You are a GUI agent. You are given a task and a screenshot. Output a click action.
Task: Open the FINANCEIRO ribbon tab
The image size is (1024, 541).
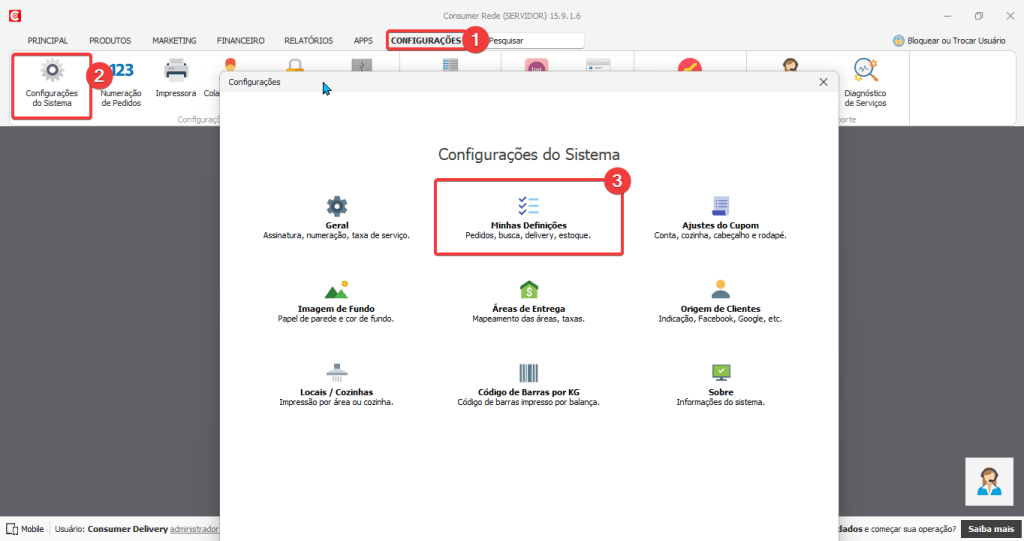pyautogui.click(x=240, y=41)
